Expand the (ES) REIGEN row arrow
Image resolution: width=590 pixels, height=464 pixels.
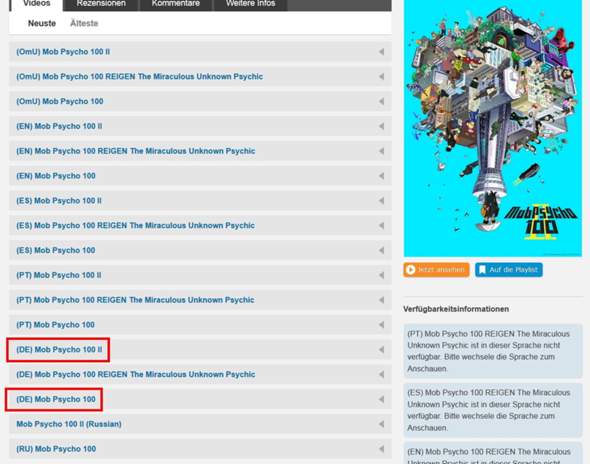(x=381, y=226)
